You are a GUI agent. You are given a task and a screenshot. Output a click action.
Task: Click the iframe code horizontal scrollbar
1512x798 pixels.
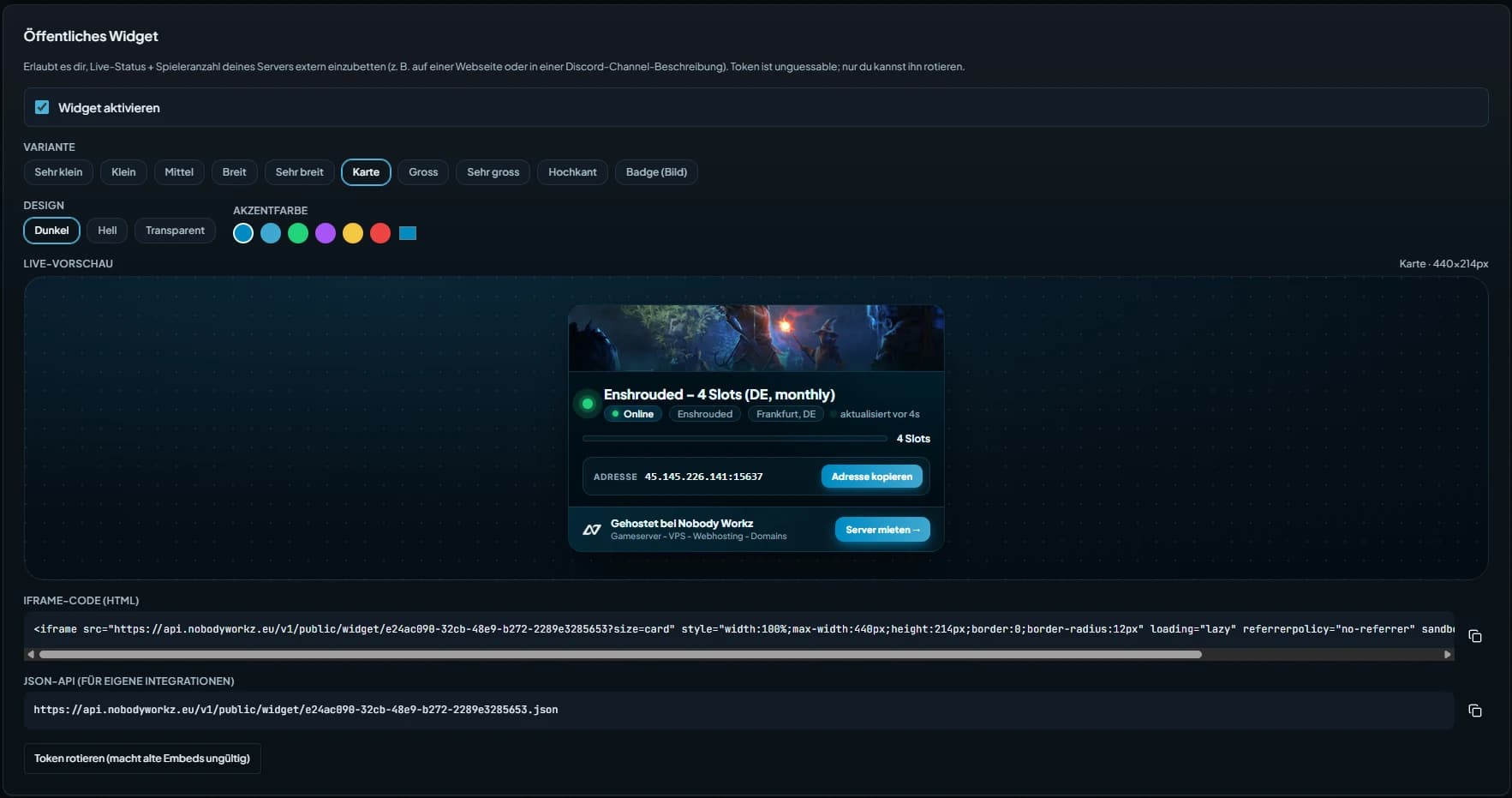click(620, 654)
